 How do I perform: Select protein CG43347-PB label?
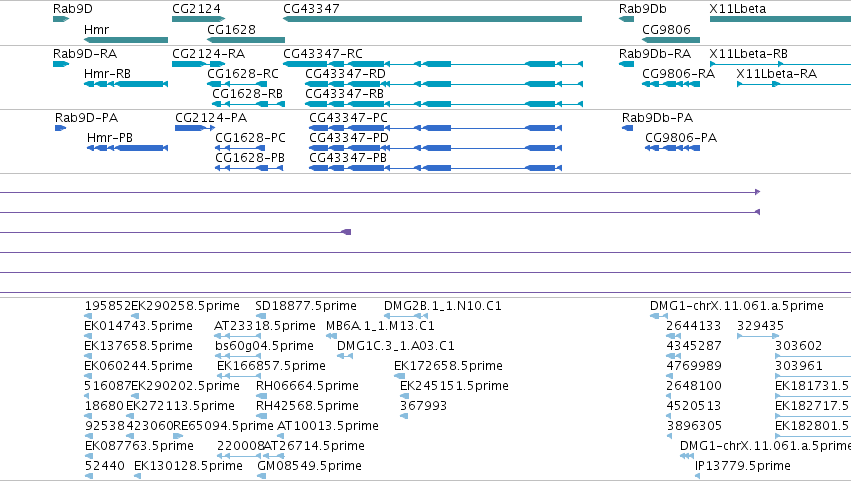point(348,158)
